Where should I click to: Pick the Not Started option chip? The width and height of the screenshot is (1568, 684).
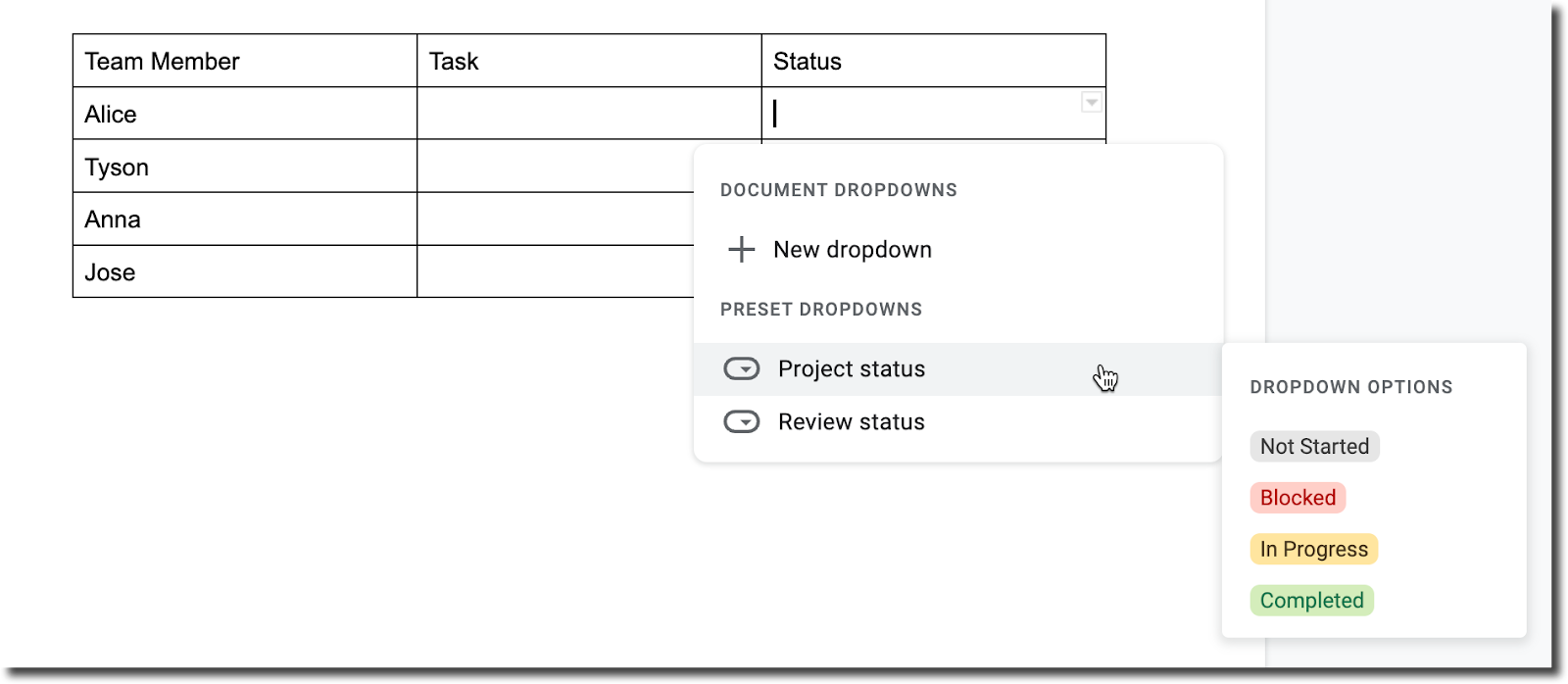coord(1314,447)
